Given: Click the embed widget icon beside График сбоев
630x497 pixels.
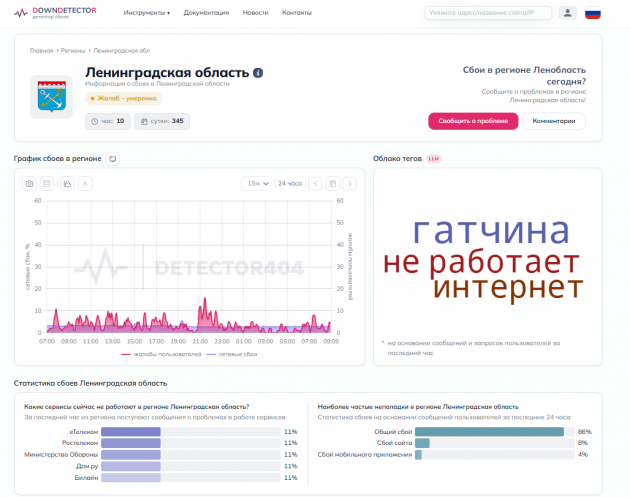Looking at the screenshot, I should [x=112, y=159].
